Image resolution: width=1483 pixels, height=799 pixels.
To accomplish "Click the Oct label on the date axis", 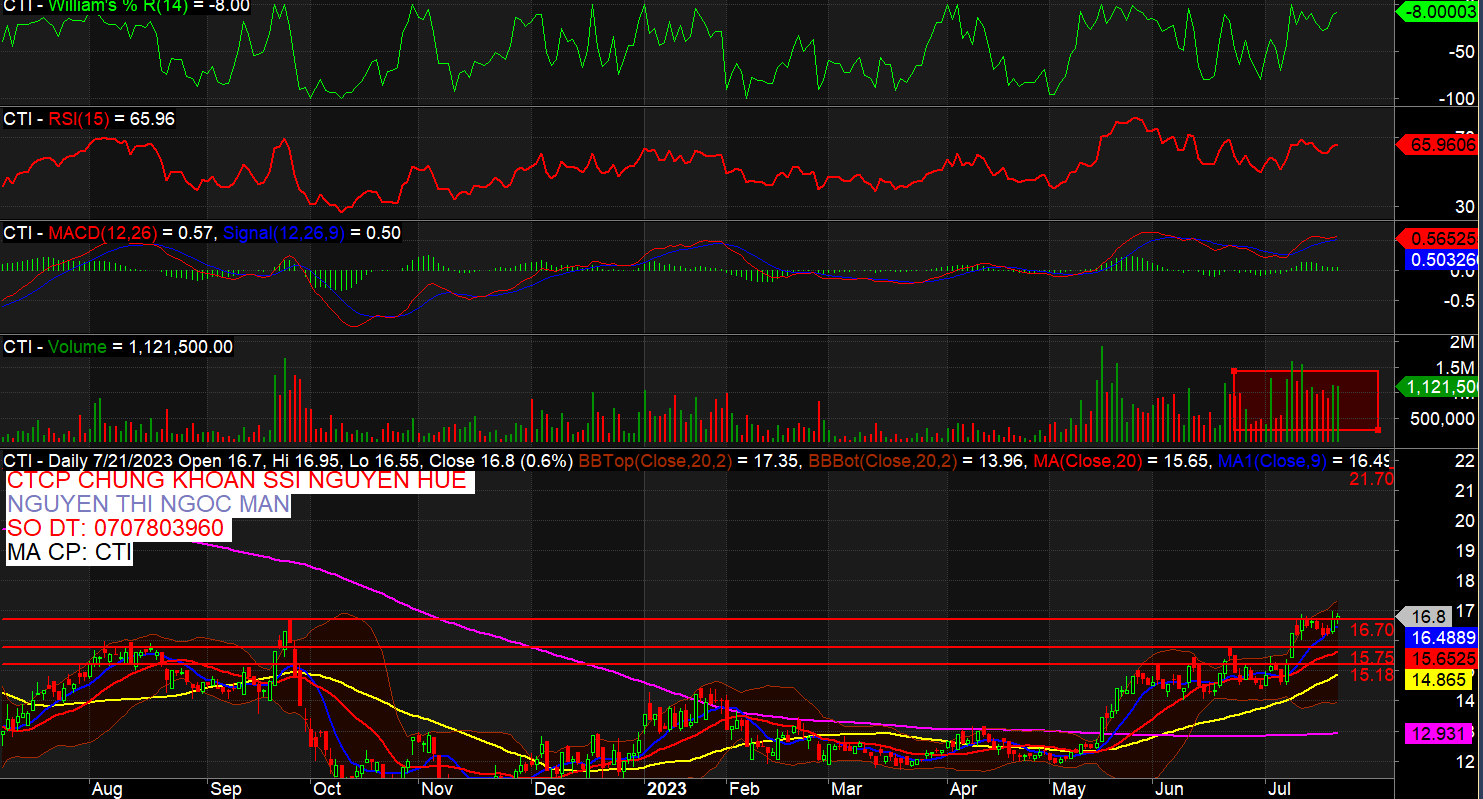I will pos(326,788).
